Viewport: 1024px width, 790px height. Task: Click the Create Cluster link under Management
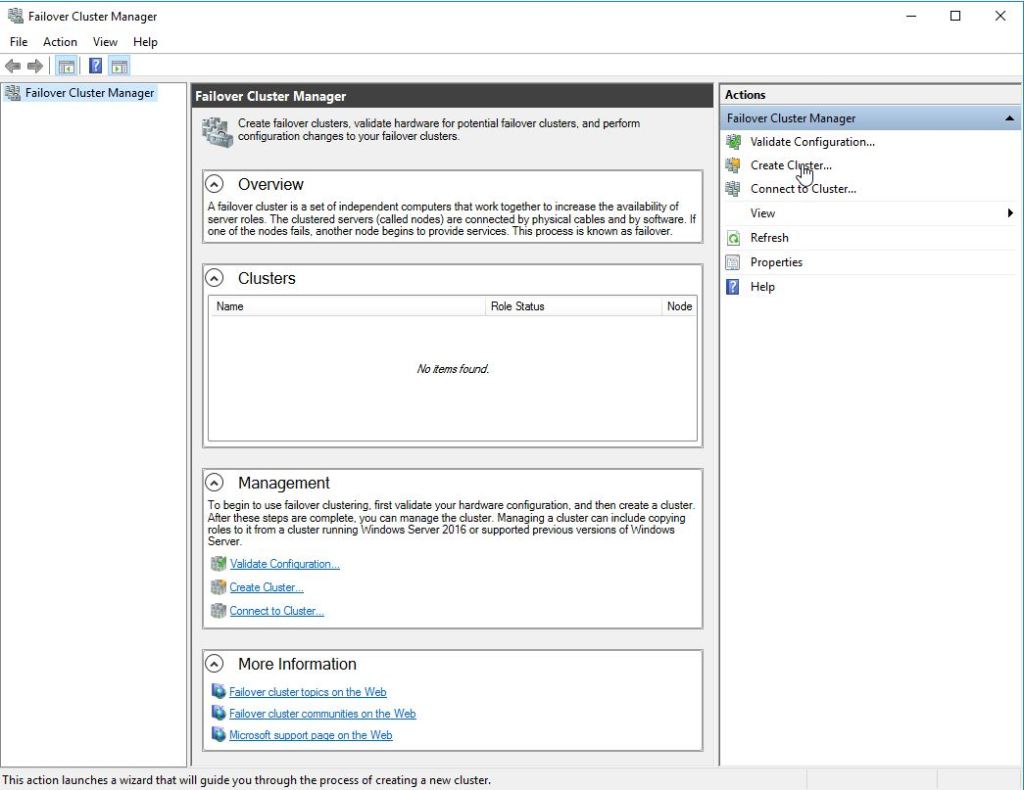click(x=266, y=587)
